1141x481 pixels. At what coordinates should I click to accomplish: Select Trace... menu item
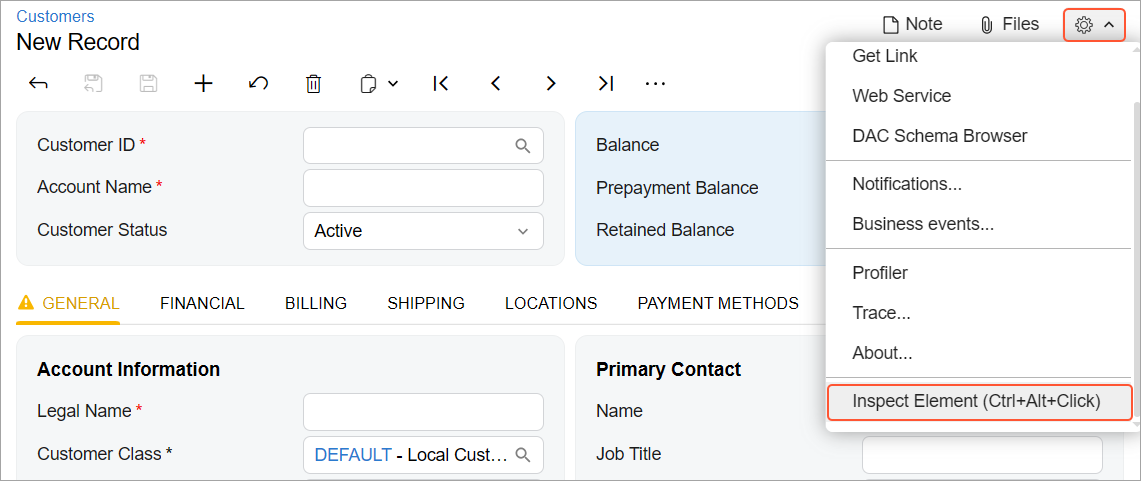[x=979, y=313]
